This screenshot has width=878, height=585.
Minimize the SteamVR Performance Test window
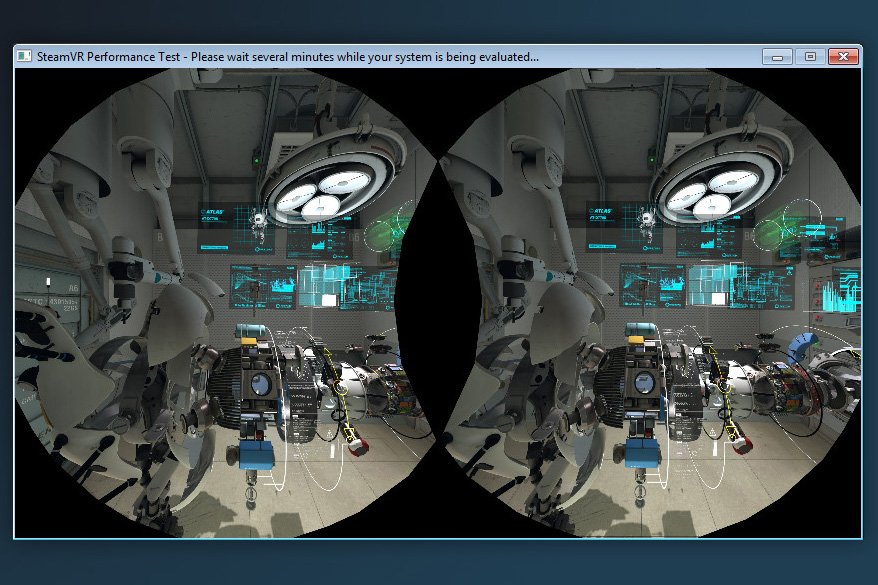[x=777, y=57]
